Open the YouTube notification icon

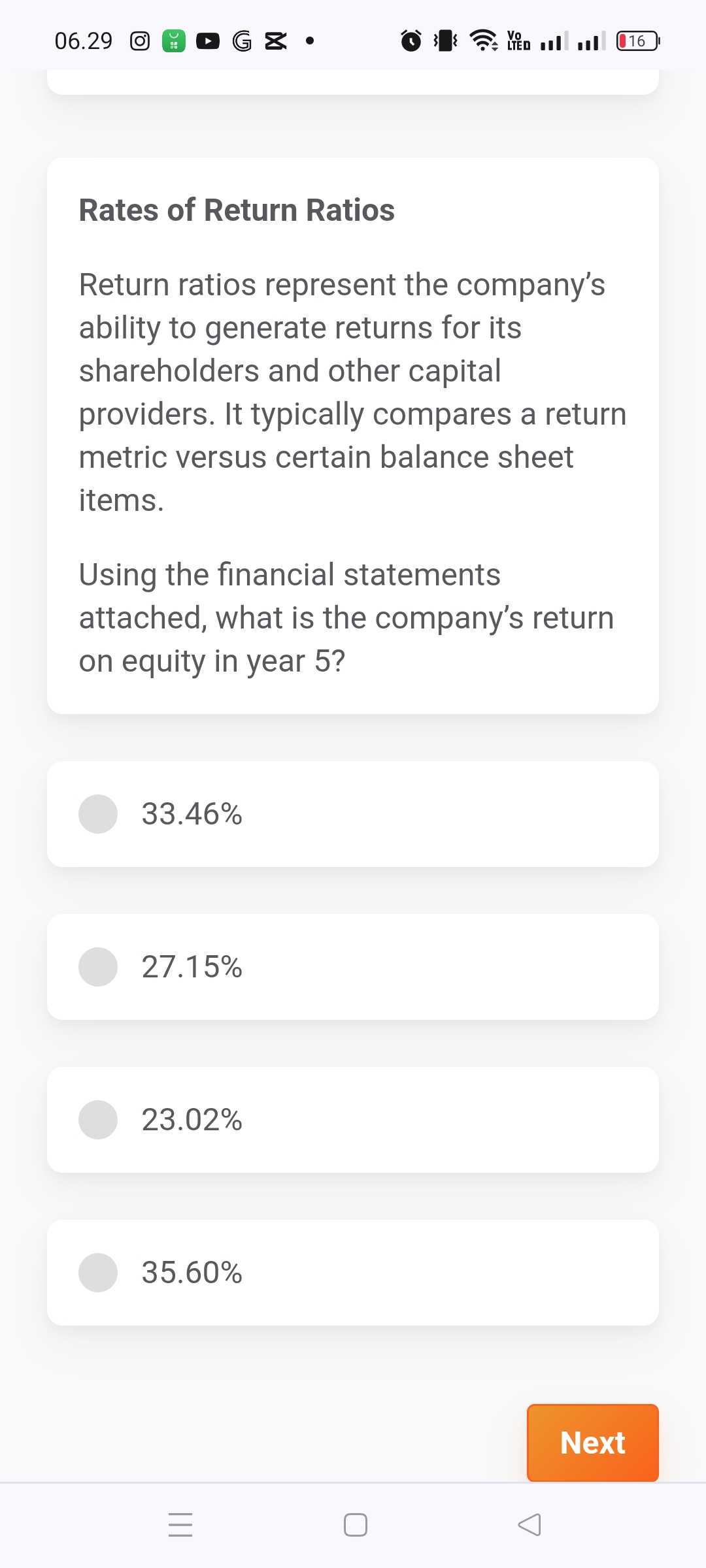point(207,41)
